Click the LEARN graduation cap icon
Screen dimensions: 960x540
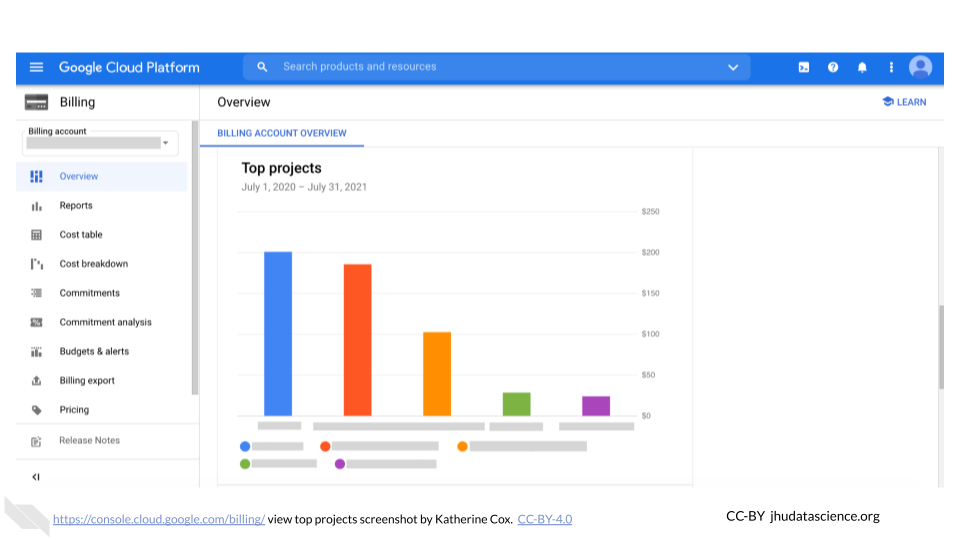click(888, 102)
